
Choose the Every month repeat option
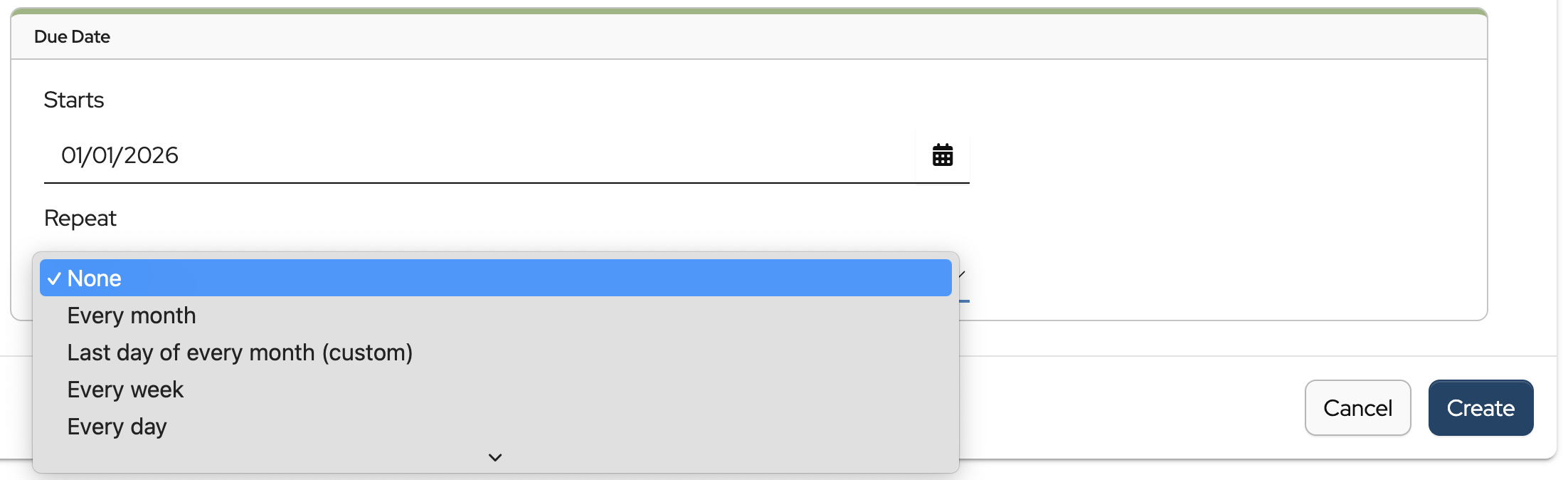(x=132, y=315)
